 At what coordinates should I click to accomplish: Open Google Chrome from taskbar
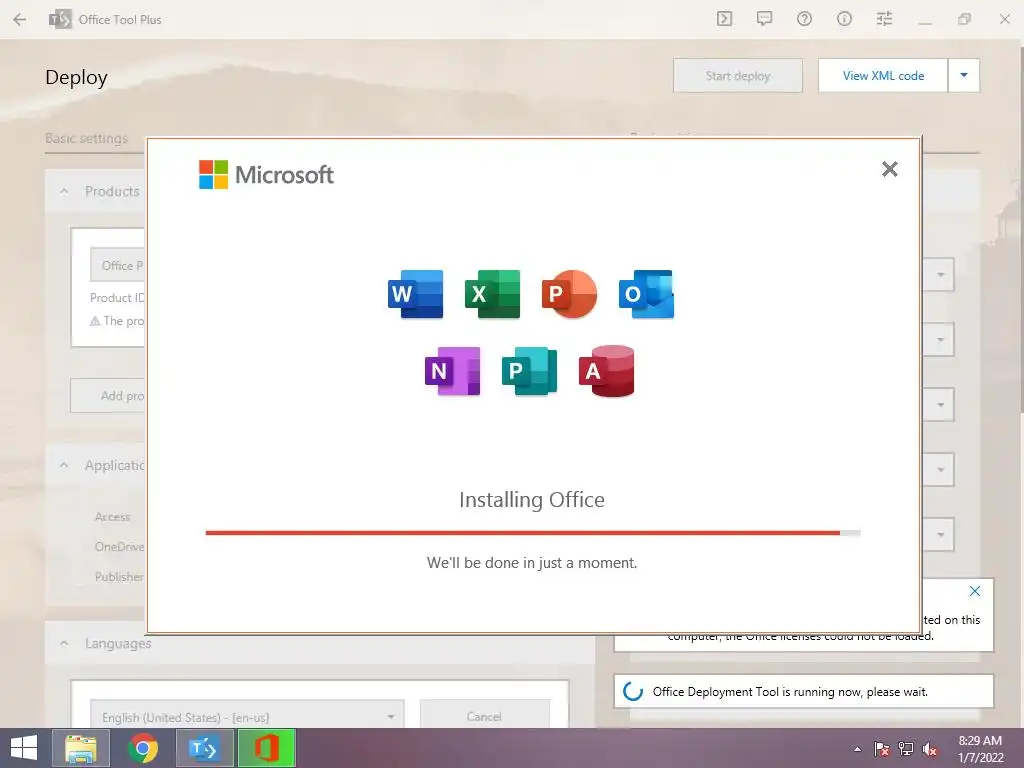pos(142,748)
